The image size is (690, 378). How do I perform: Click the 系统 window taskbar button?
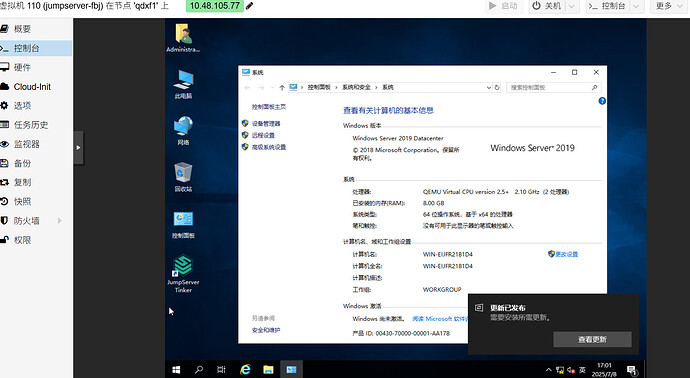click(x=291, y=370)
